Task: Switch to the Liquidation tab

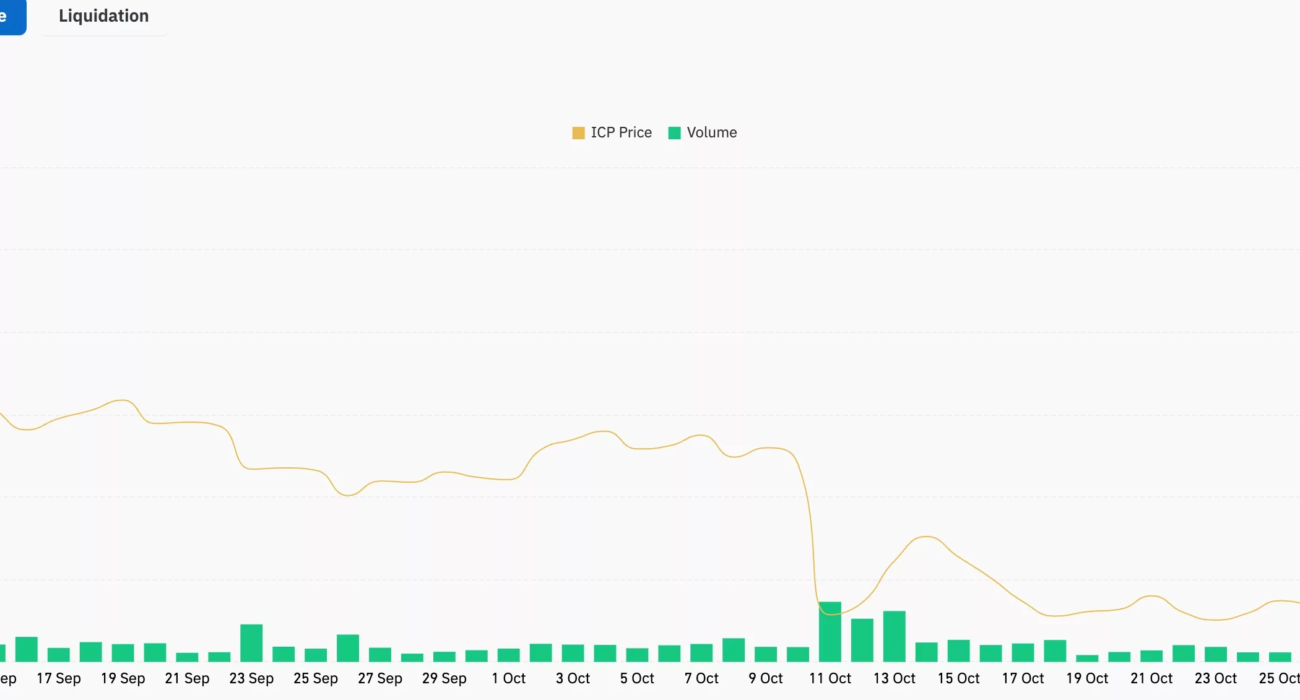Action: click(x=104, y=16)
